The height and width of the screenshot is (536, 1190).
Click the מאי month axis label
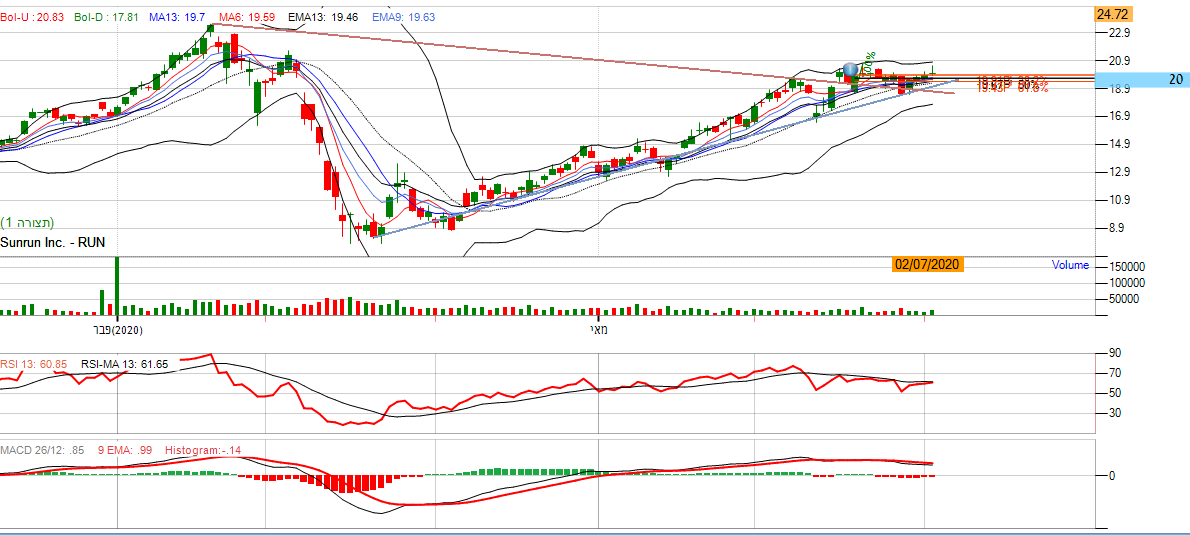[598, 329]
